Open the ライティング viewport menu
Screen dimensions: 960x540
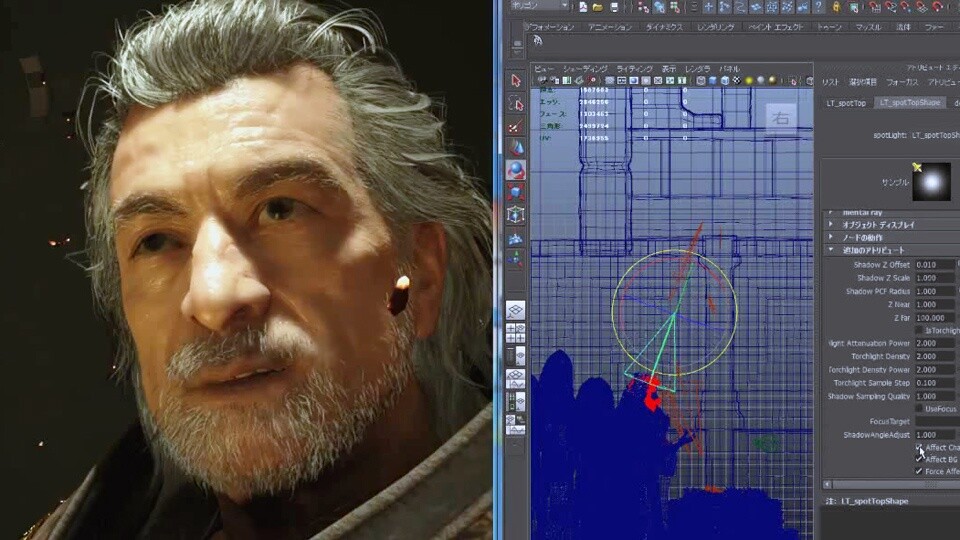tap(634, 69)
